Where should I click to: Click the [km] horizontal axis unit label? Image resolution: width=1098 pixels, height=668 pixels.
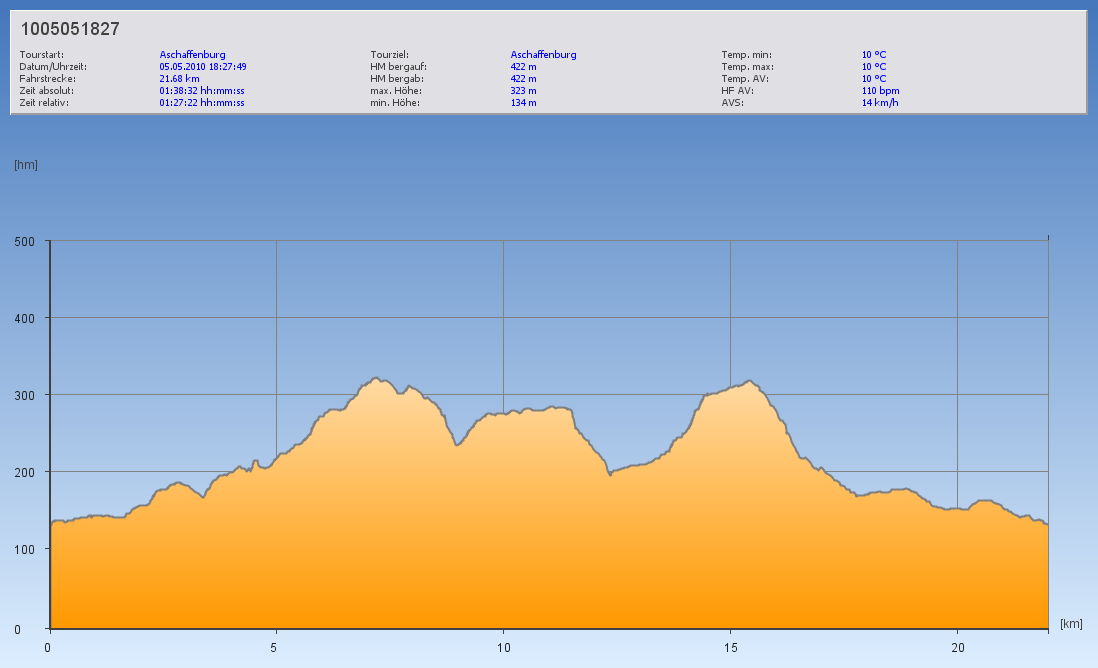(1071, 624)
